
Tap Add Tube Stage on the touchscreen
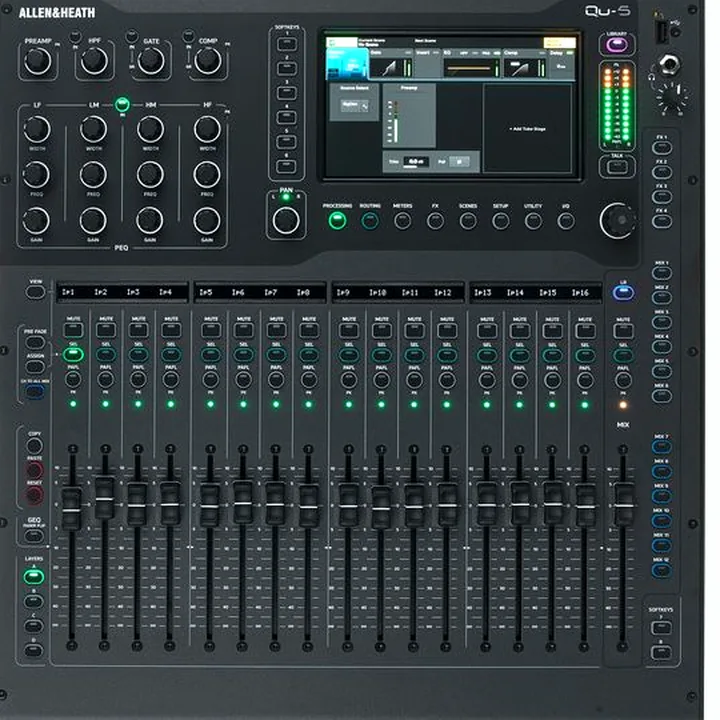528,129
